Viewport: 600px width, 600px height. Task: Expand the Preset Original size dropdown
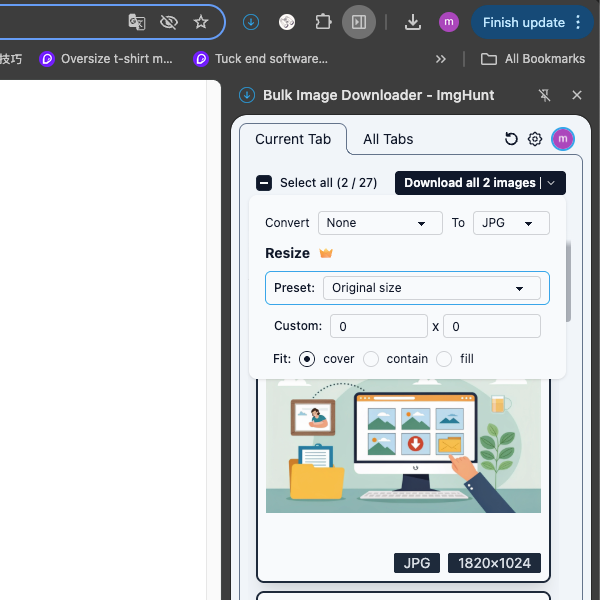click(430, 288)
